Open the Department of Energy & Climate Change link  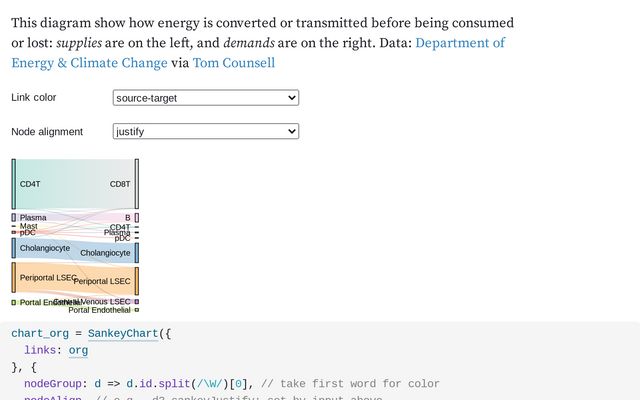click(258, 53)
